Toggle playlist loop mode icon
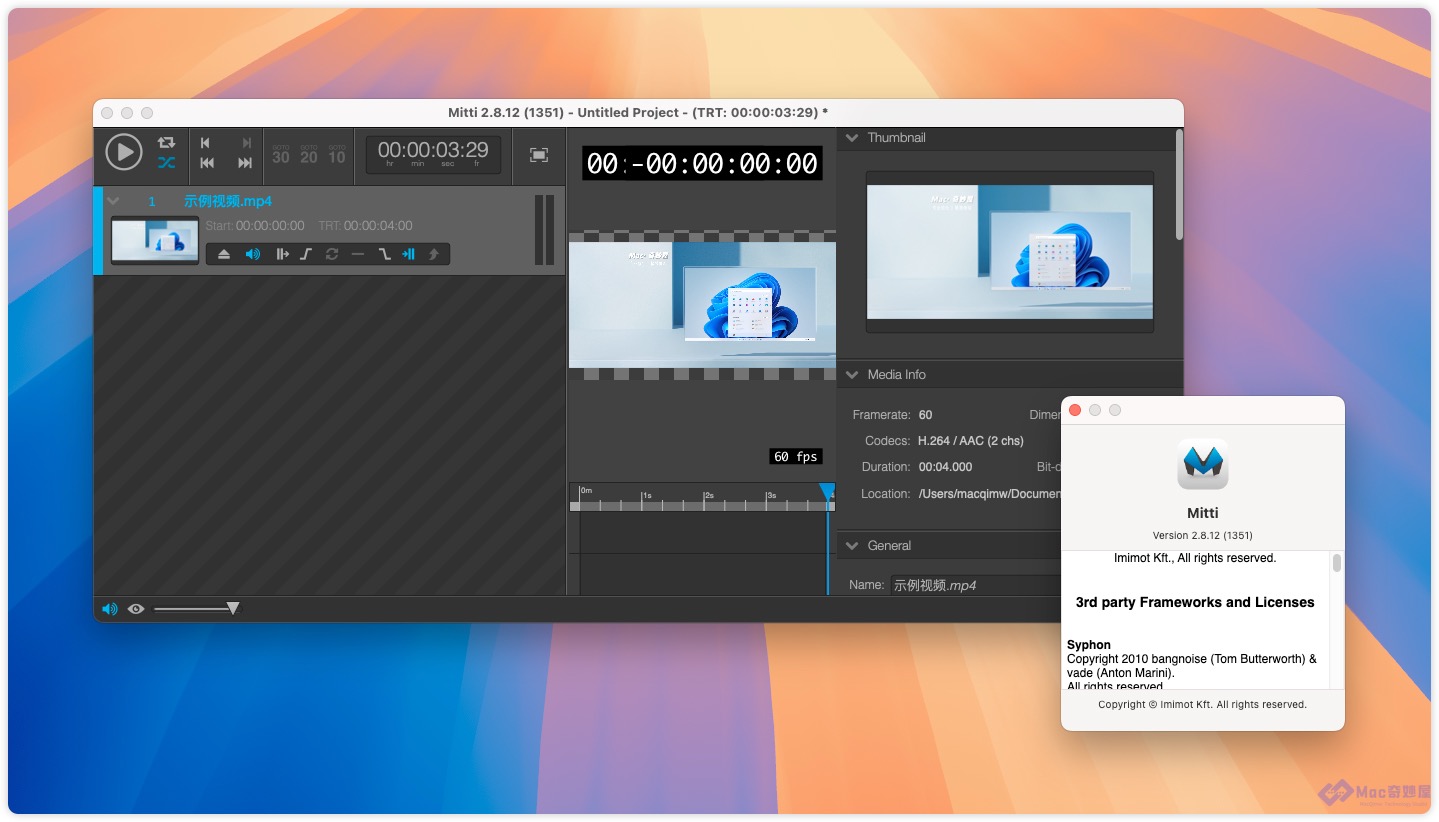Viewport: 1439px width, 822px height. pos(166,142)
